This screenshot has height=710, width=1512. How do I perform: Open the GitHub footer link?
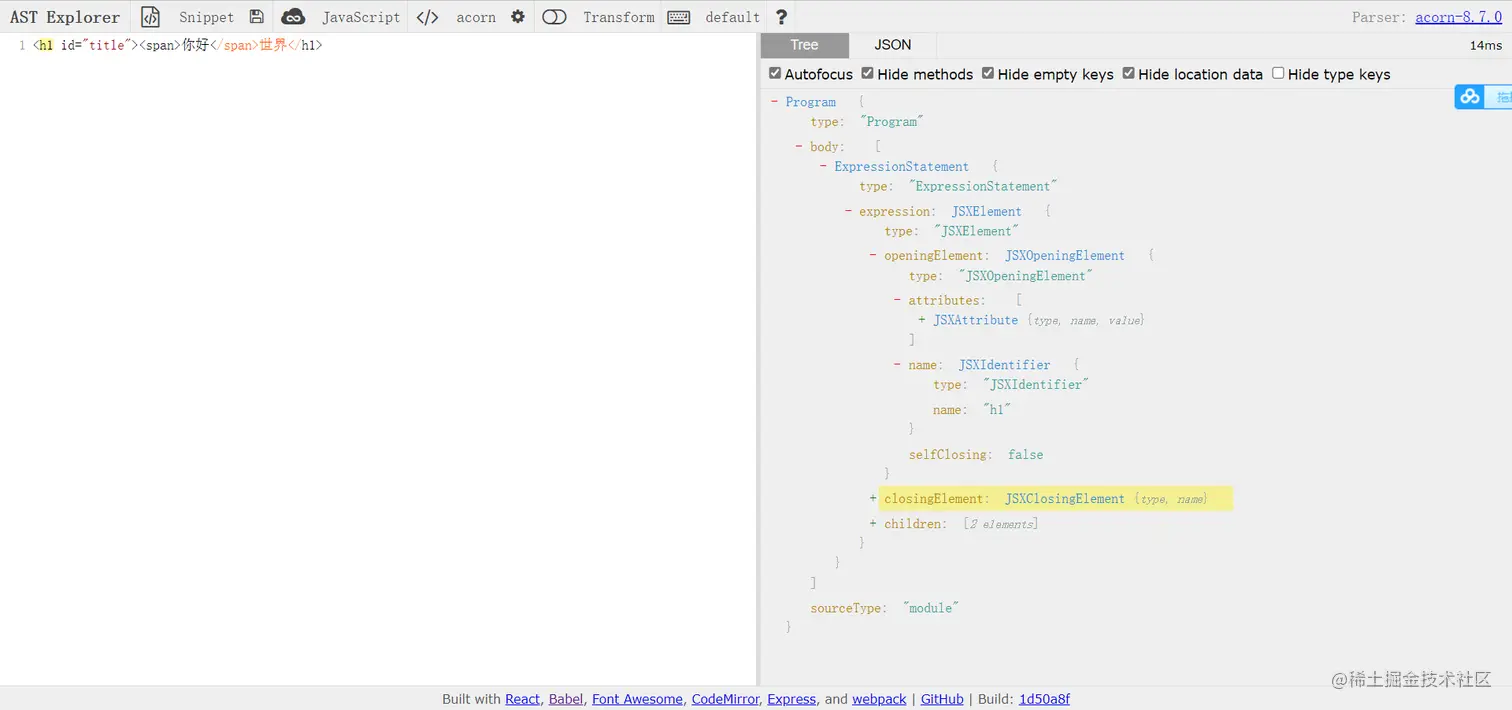pyautogui.click(x=942, y=699)
